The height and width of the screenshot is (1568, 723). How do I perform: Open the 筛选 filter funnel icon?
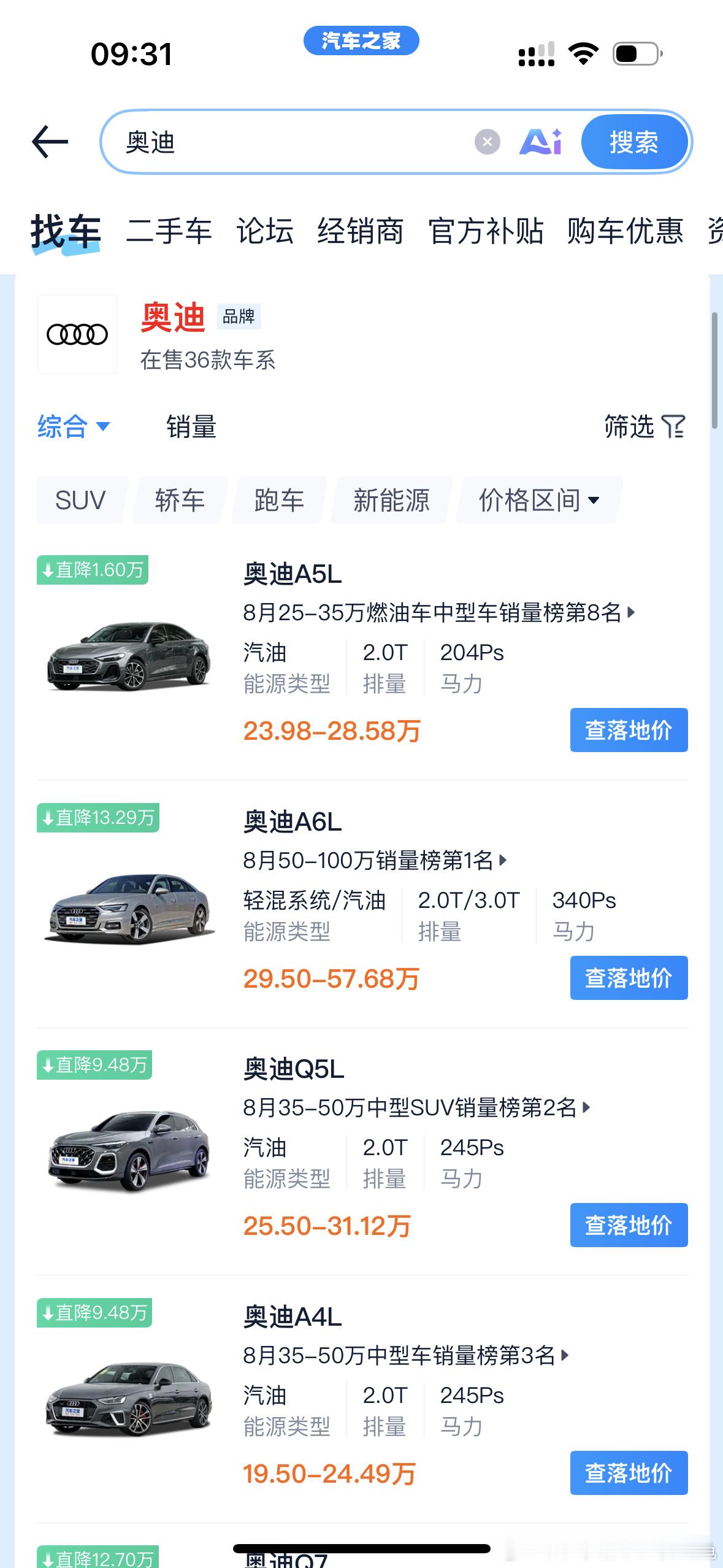tap(673, 426)
